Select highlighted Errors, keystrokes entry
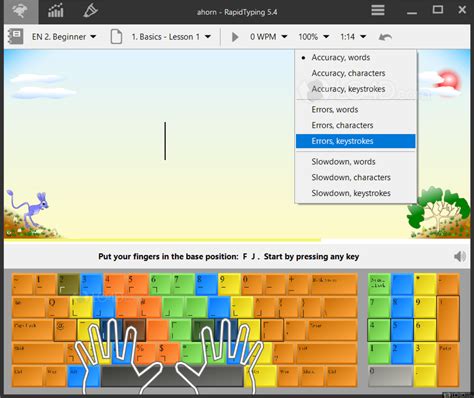 point(356,141)
